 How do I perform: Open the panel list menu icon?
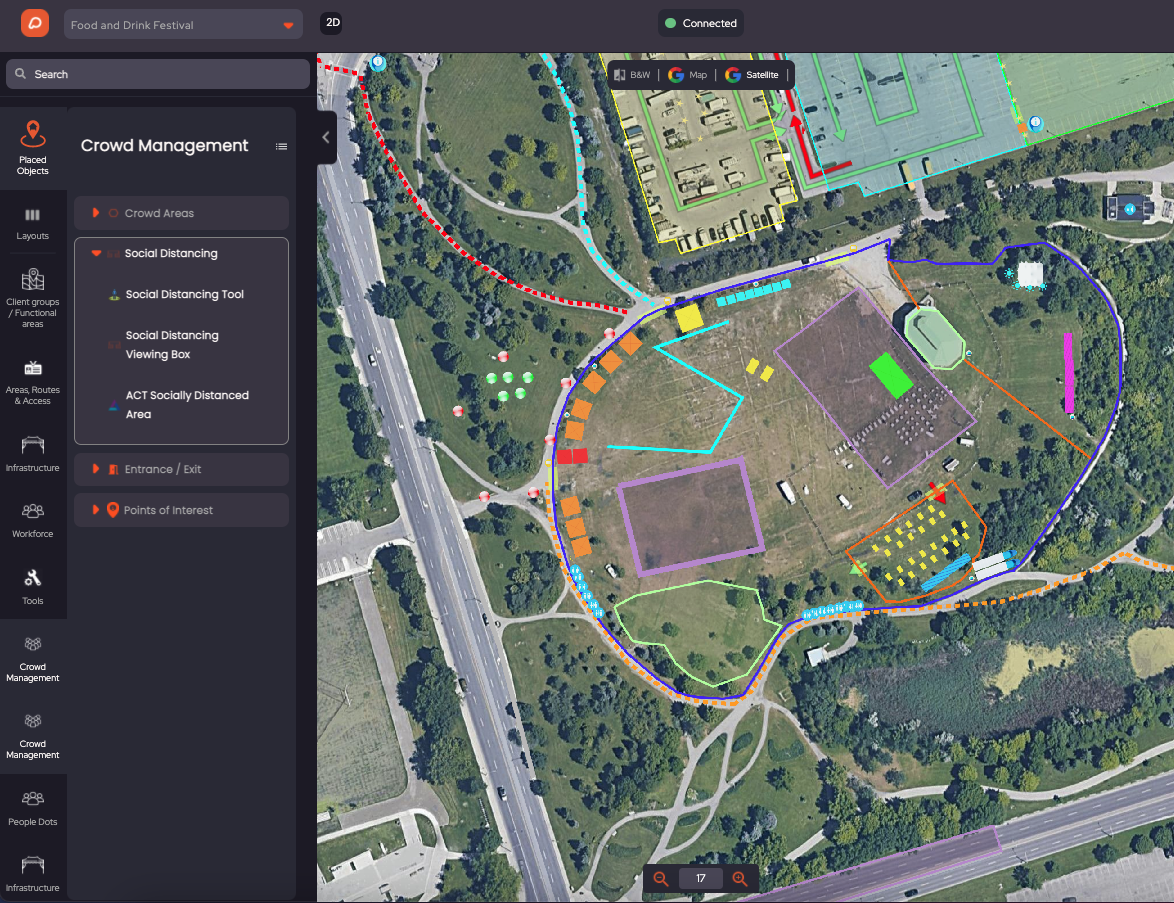coord(282,146)
